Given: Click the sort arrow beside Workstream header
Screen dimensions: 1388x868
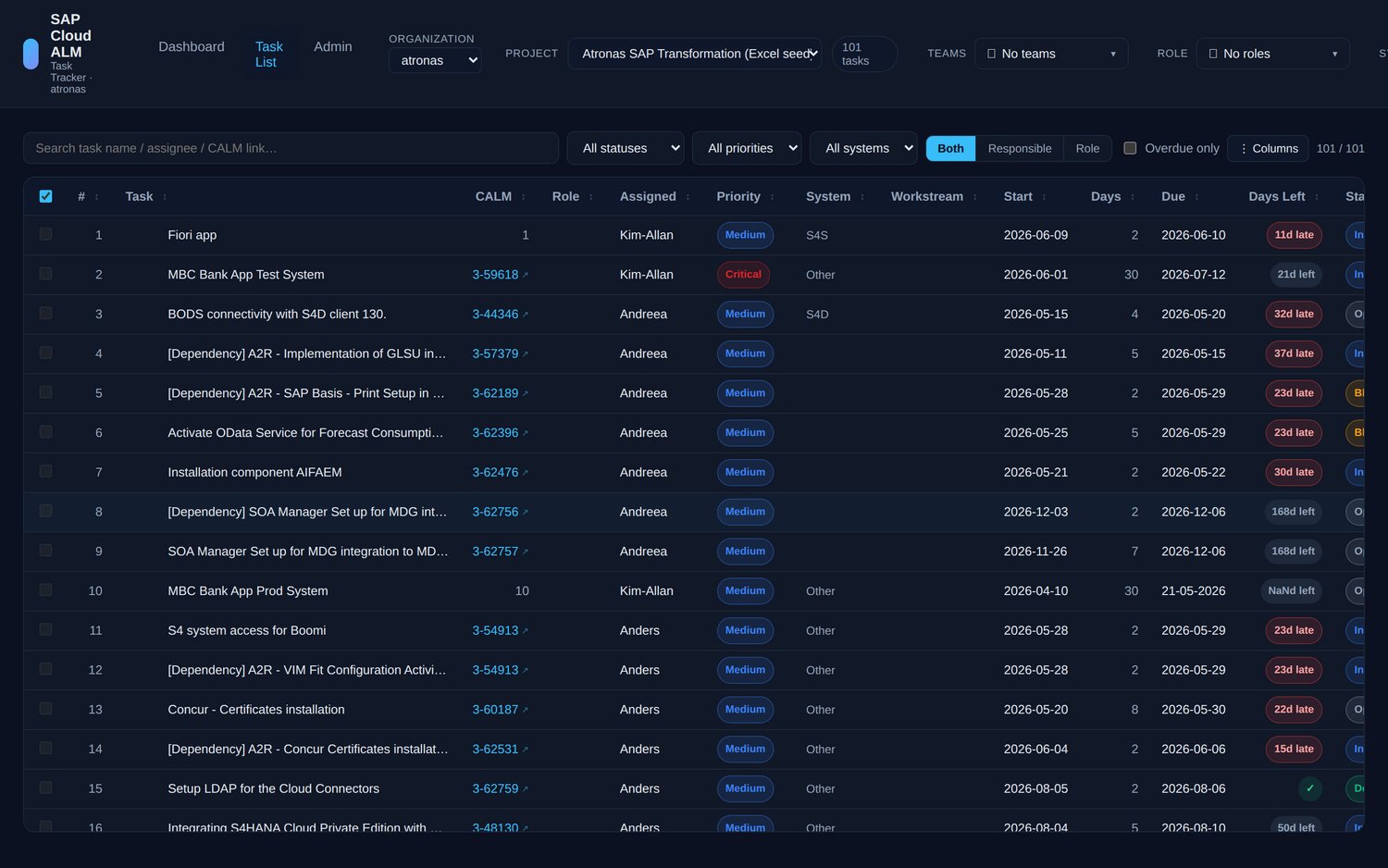Looking at the screenshot, I should click(x=974, y=197).
